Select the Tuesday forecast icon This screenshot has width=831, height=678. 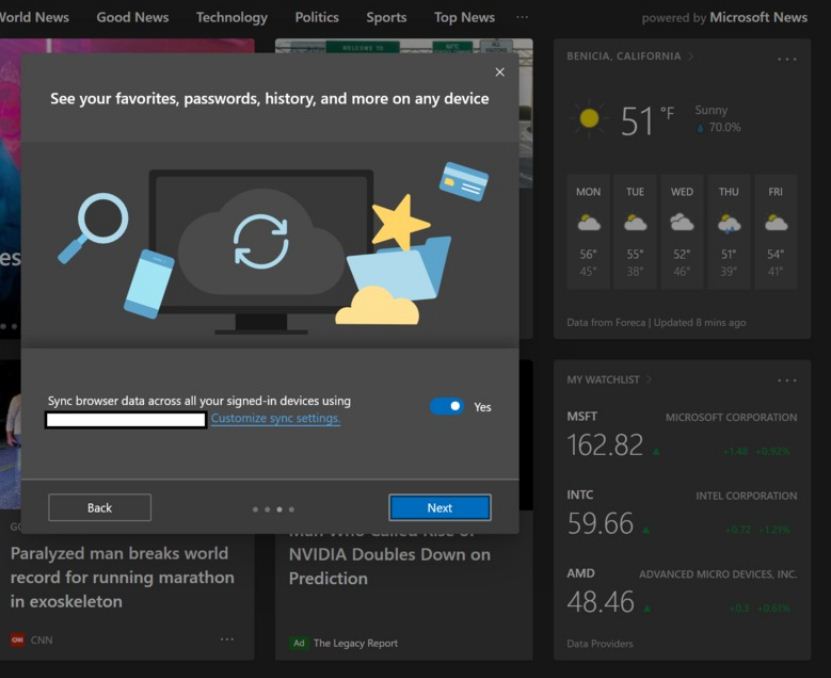pyautogui.click(x=635, y=223)
